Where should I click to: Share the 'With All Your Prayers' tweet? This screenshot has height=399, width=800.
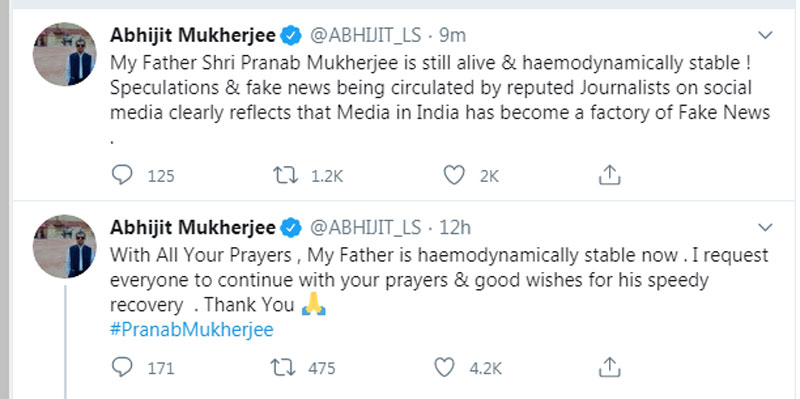pyautogui.click(x=609, y=367)
